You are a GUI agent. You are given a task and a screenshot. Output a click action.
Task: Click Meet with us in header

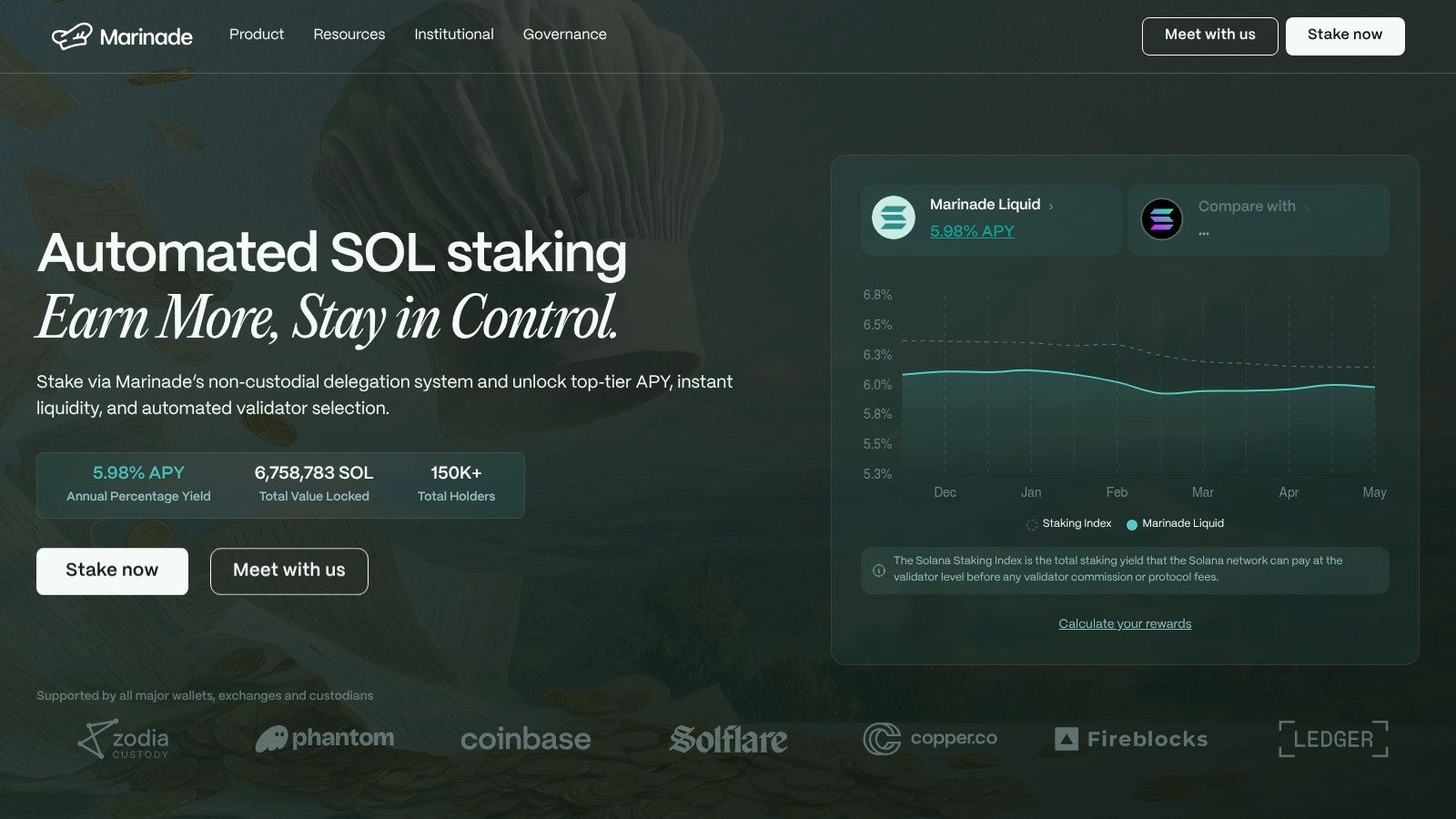click(1210, 36)
